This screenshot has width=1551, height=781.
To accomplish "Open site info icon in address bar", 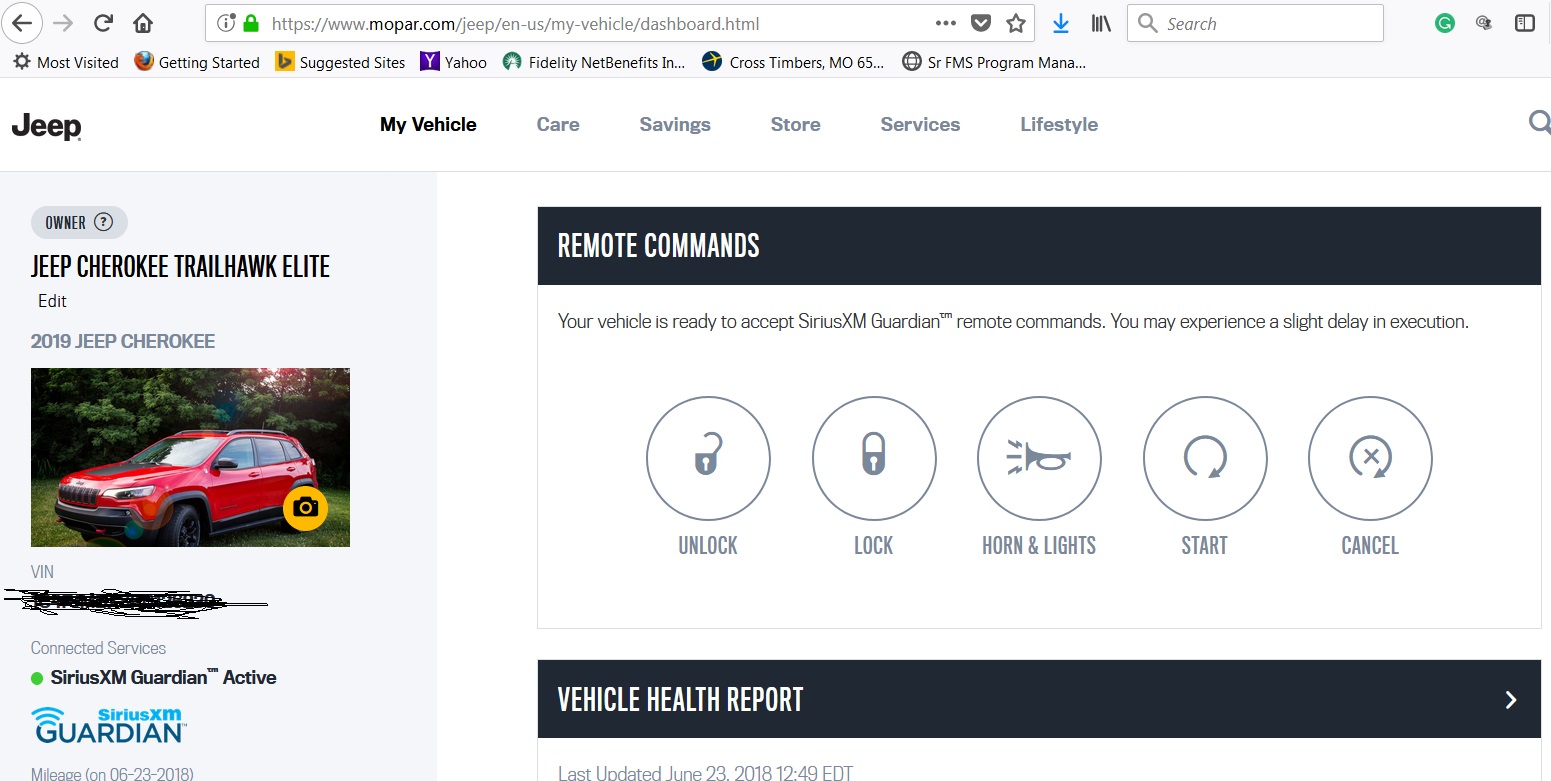I will pos(226,23).
